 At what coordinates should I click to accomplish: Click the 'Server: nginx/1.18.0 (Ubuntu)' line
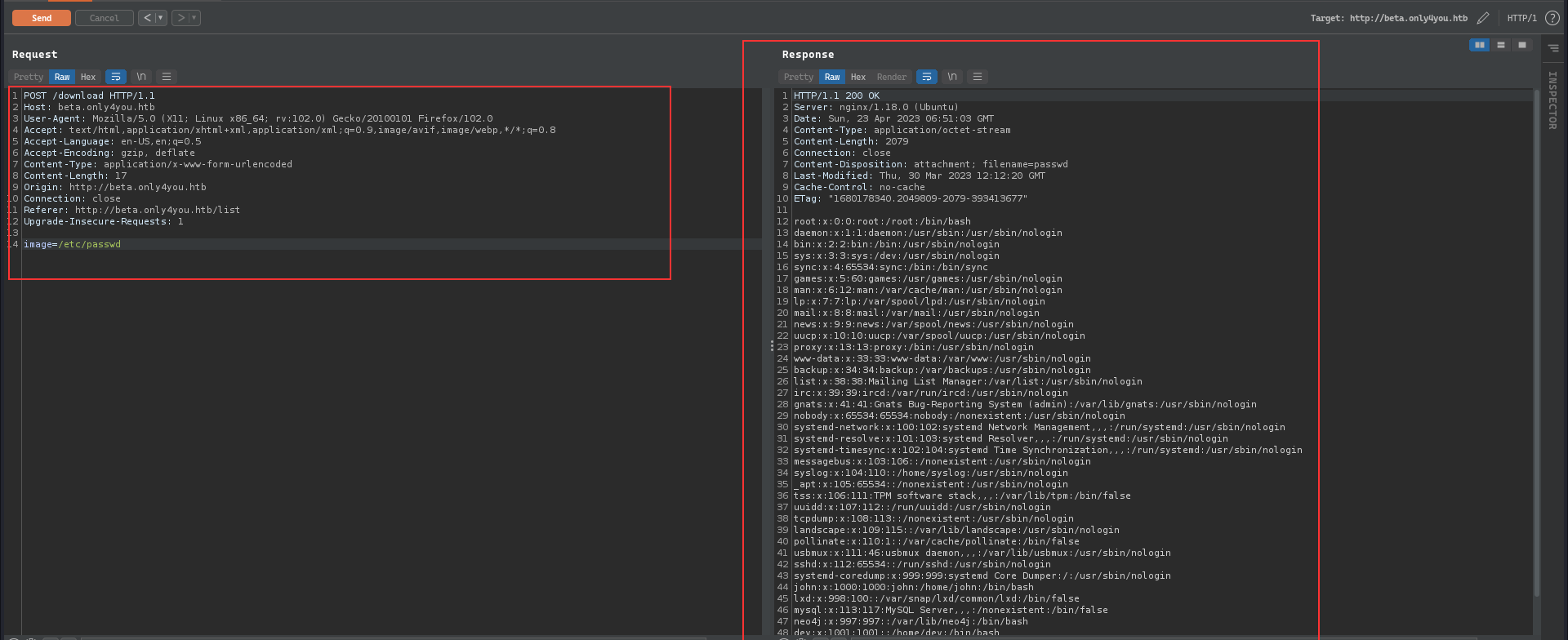(876, 107)
